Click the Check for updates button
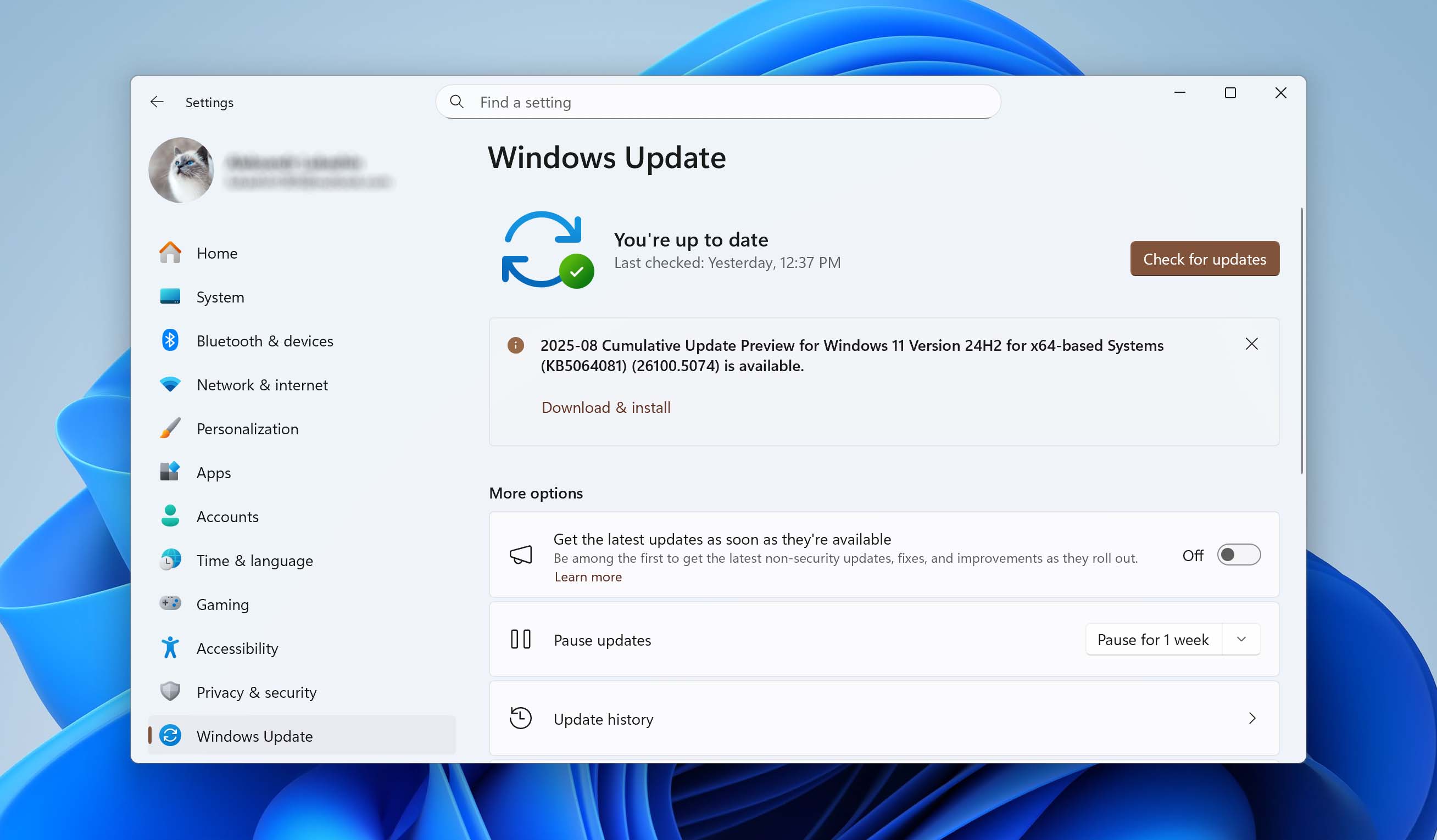 (1204, 259)
